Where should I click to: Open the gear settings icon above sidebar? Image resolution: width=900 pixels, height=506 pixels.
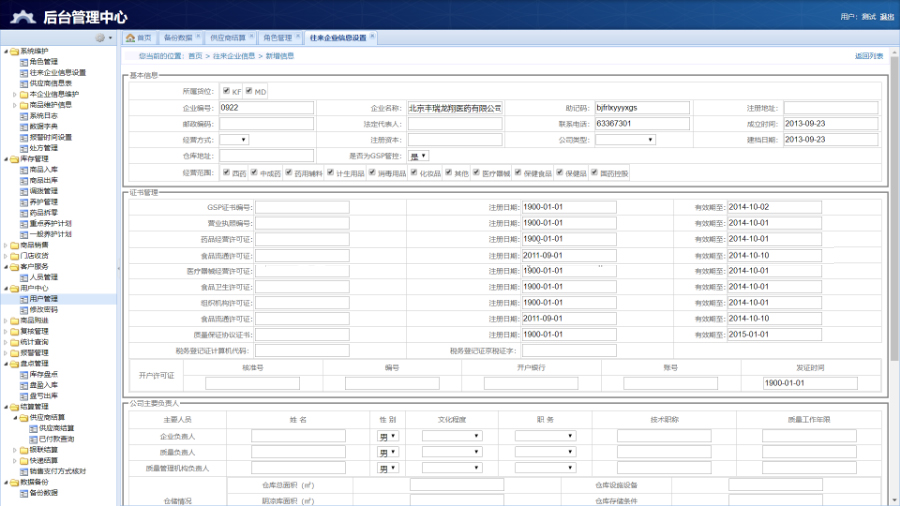pyautogui.click(x=100, y=38)
